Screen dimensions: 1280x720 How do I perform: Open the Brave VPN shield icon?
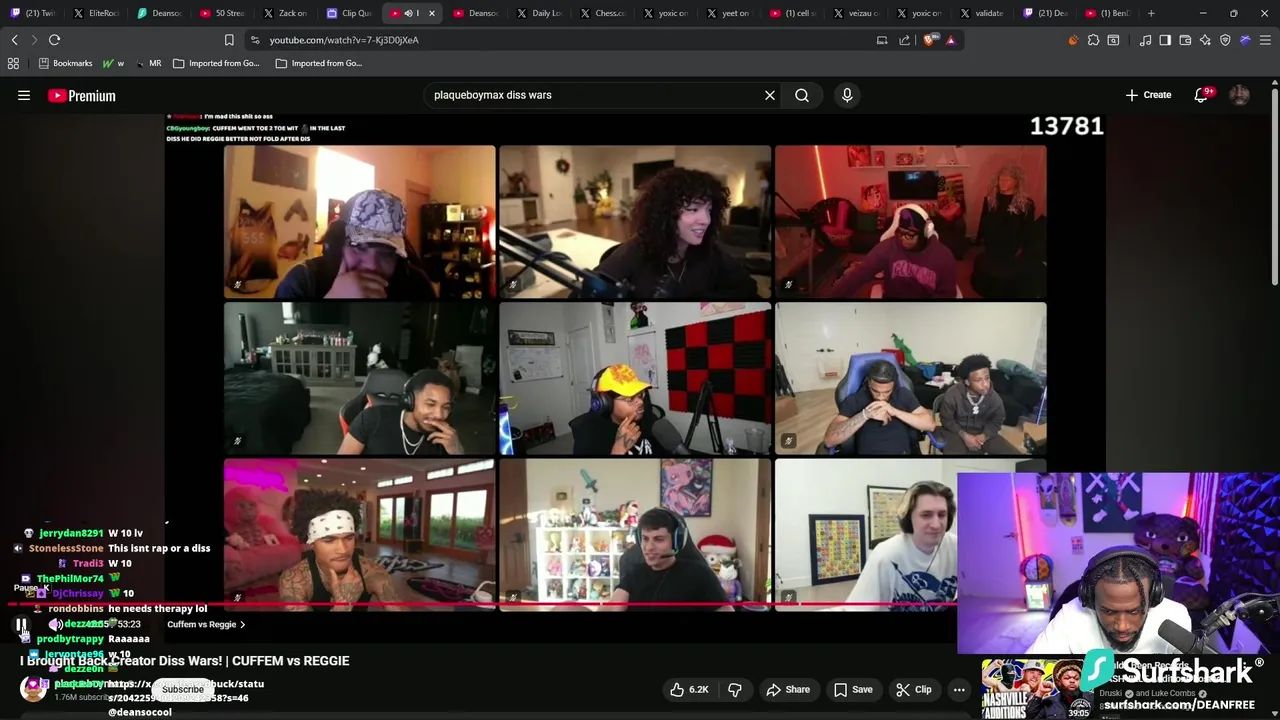point(1225,40)
